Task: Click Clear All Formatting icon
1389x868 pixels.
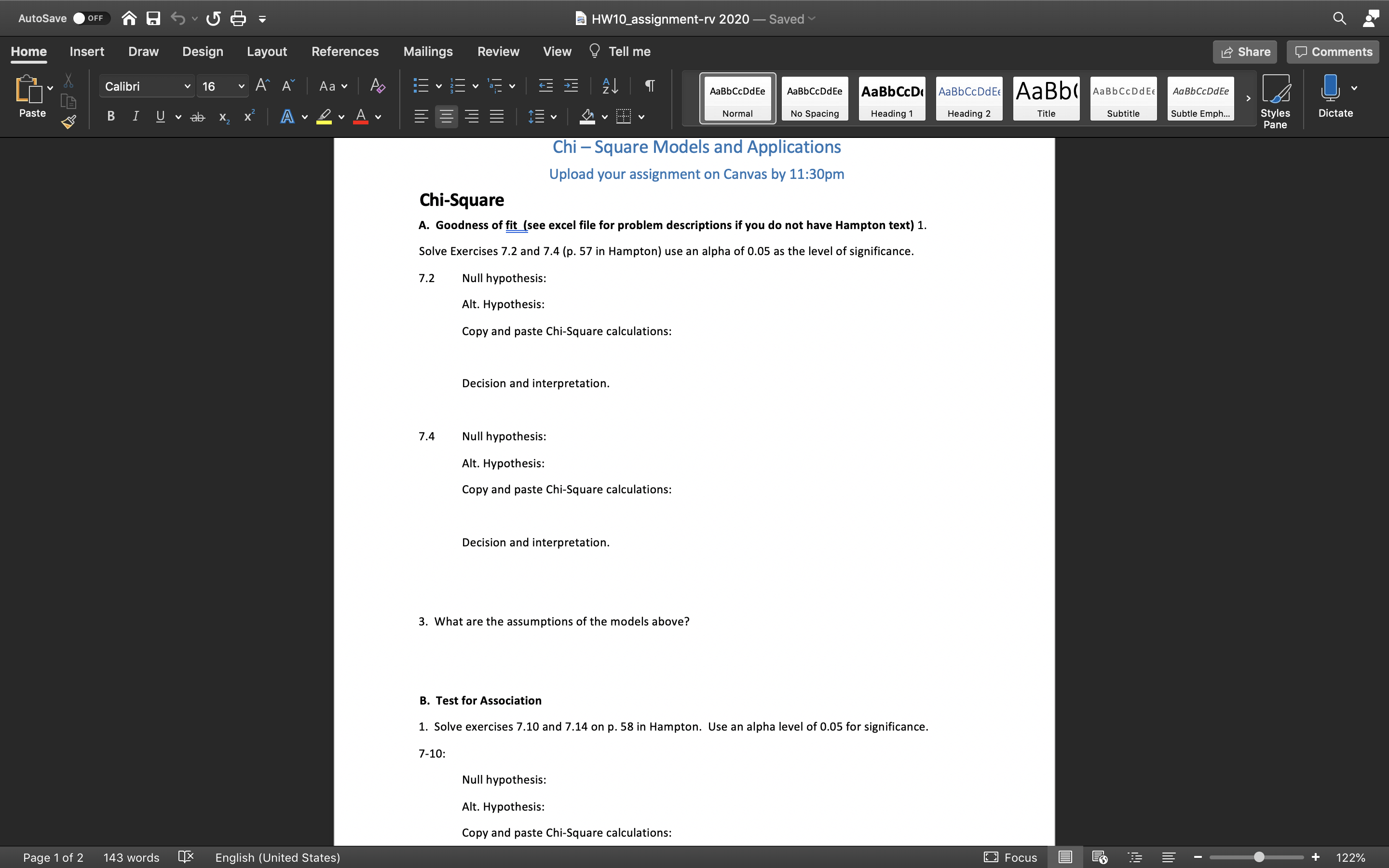Action: click(378, 85)
